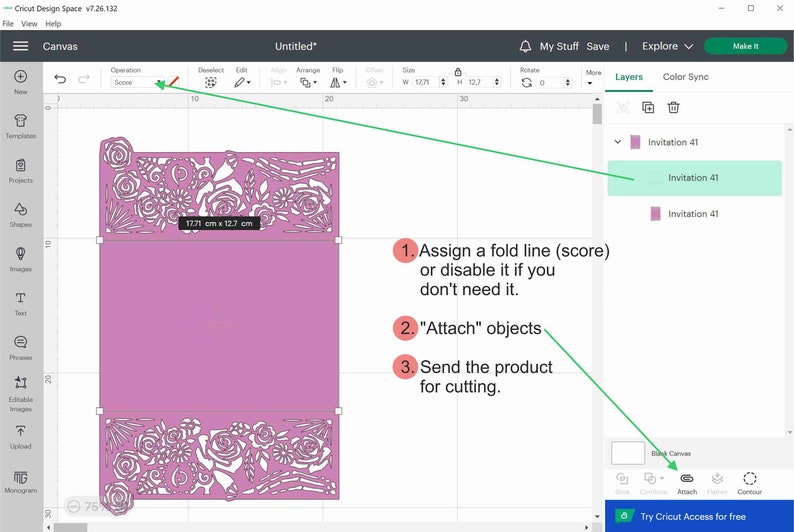Screen dimensions: 794x532
Task: Click the canvas vertical scrollbar thumb
Action: tap(597, 114)
